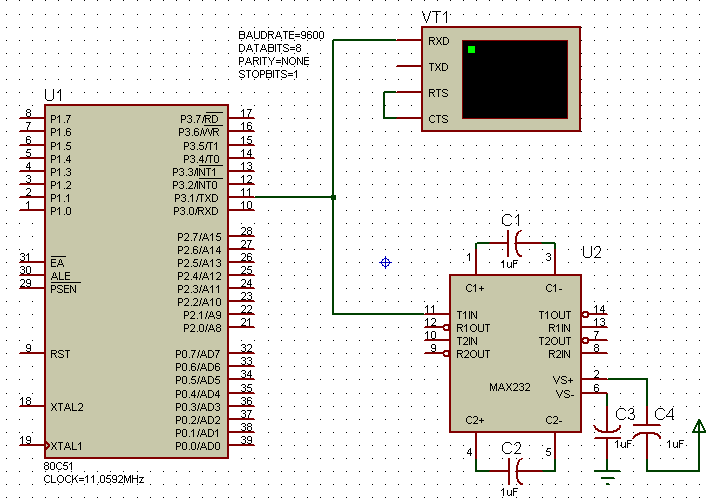
Task: Click the PARITY=NONE property text
Action: [x=274, y=61]
